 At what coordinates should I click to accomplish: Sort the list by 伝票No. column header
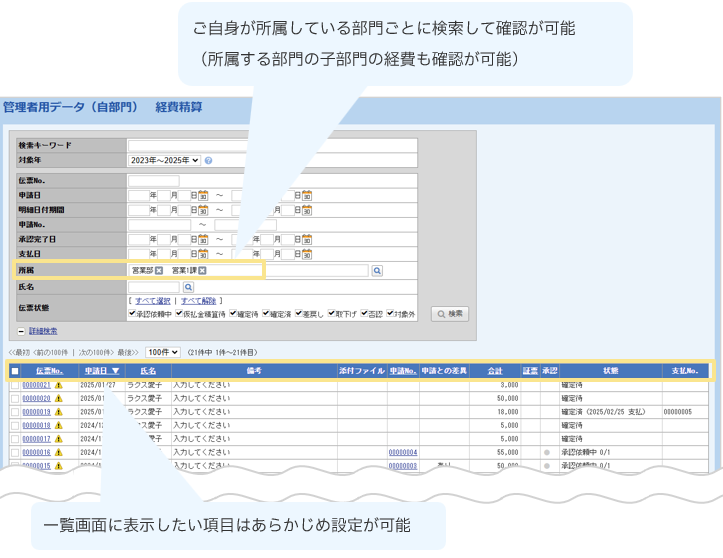50,371
